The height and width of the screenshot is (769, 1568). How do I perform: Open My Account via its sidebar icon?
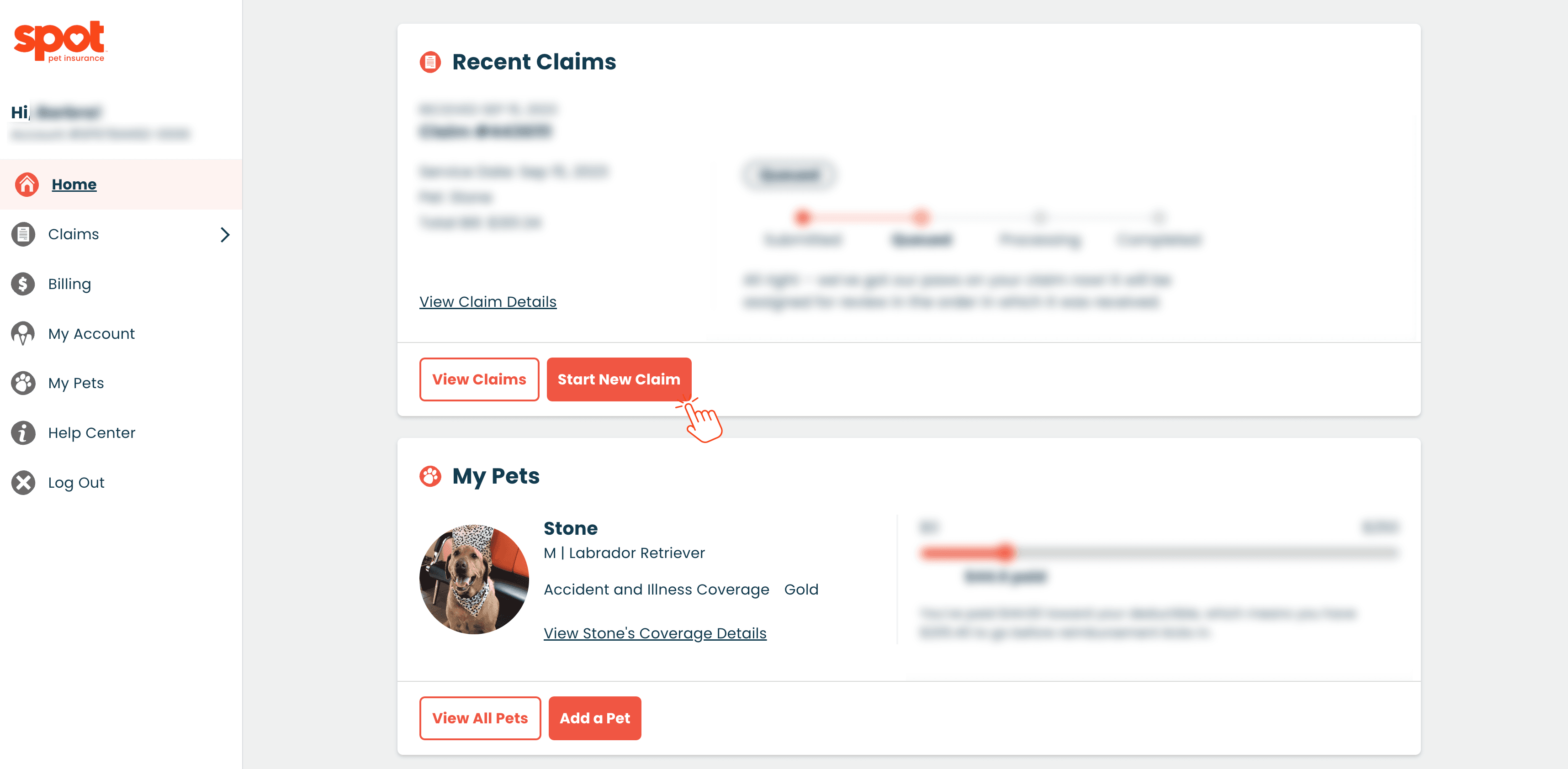(x=22, y=333)
